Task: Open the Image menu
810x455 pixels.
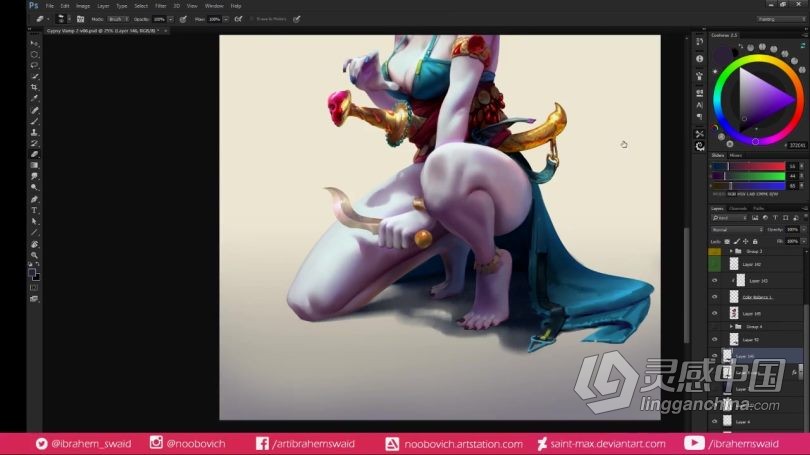Action: (x=83, y=6)
